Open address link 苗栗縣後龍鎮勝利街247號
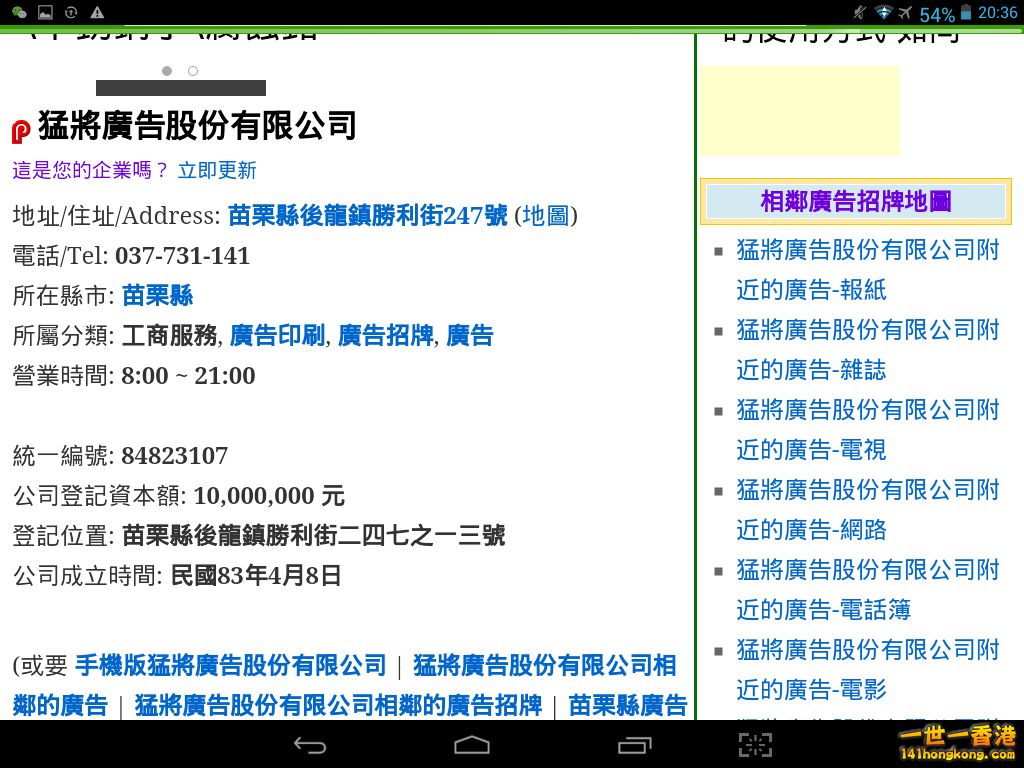 367,215
